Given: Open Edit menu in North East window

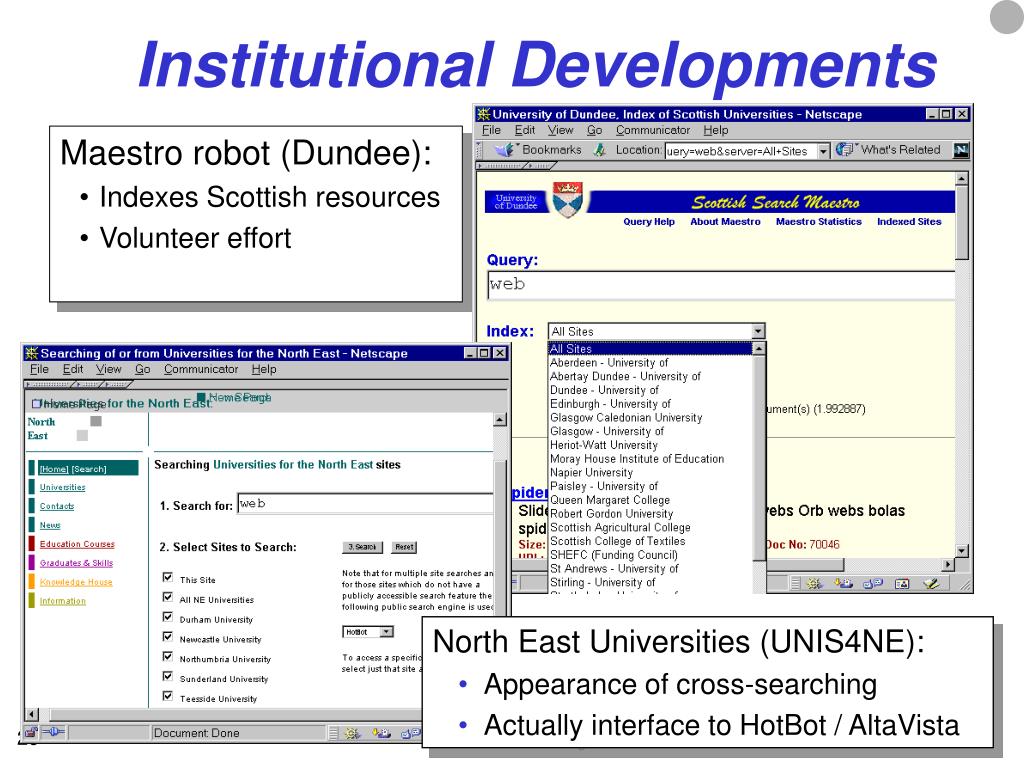Looking at the screenshot, I should pos(73,369).
